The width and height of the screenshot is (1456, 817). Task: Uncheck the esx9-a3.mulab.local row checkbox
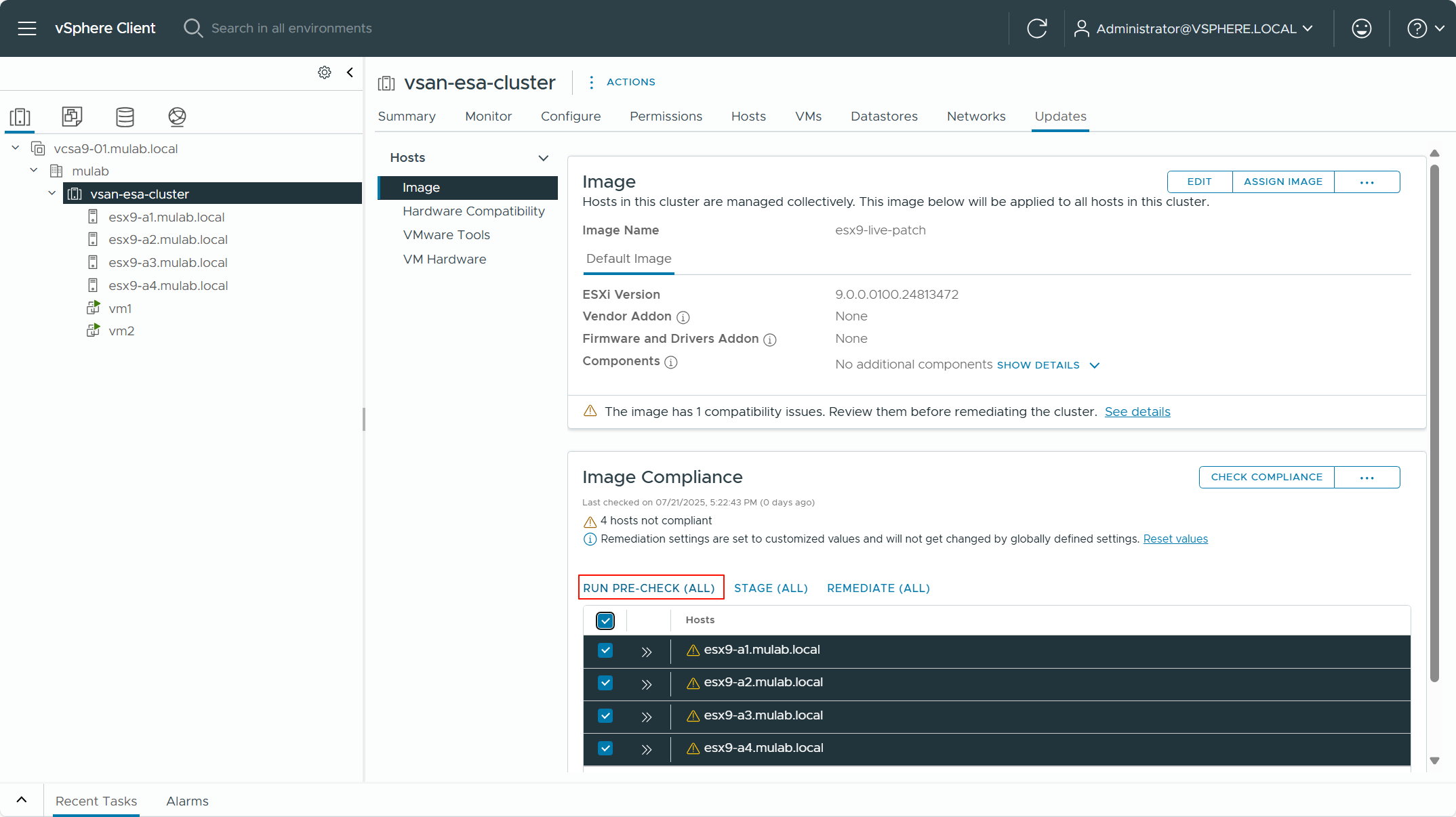coord(605,715)
